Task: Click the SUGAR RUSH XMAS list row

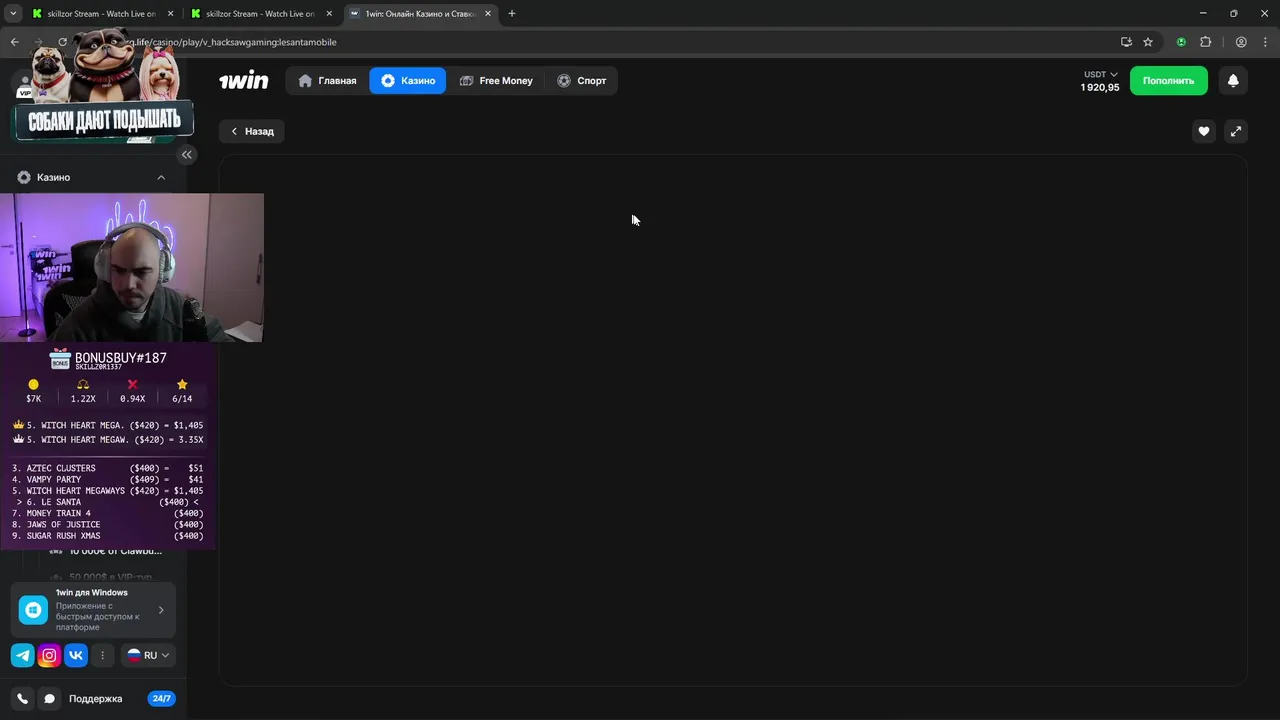Action: (x=107, y=536)
